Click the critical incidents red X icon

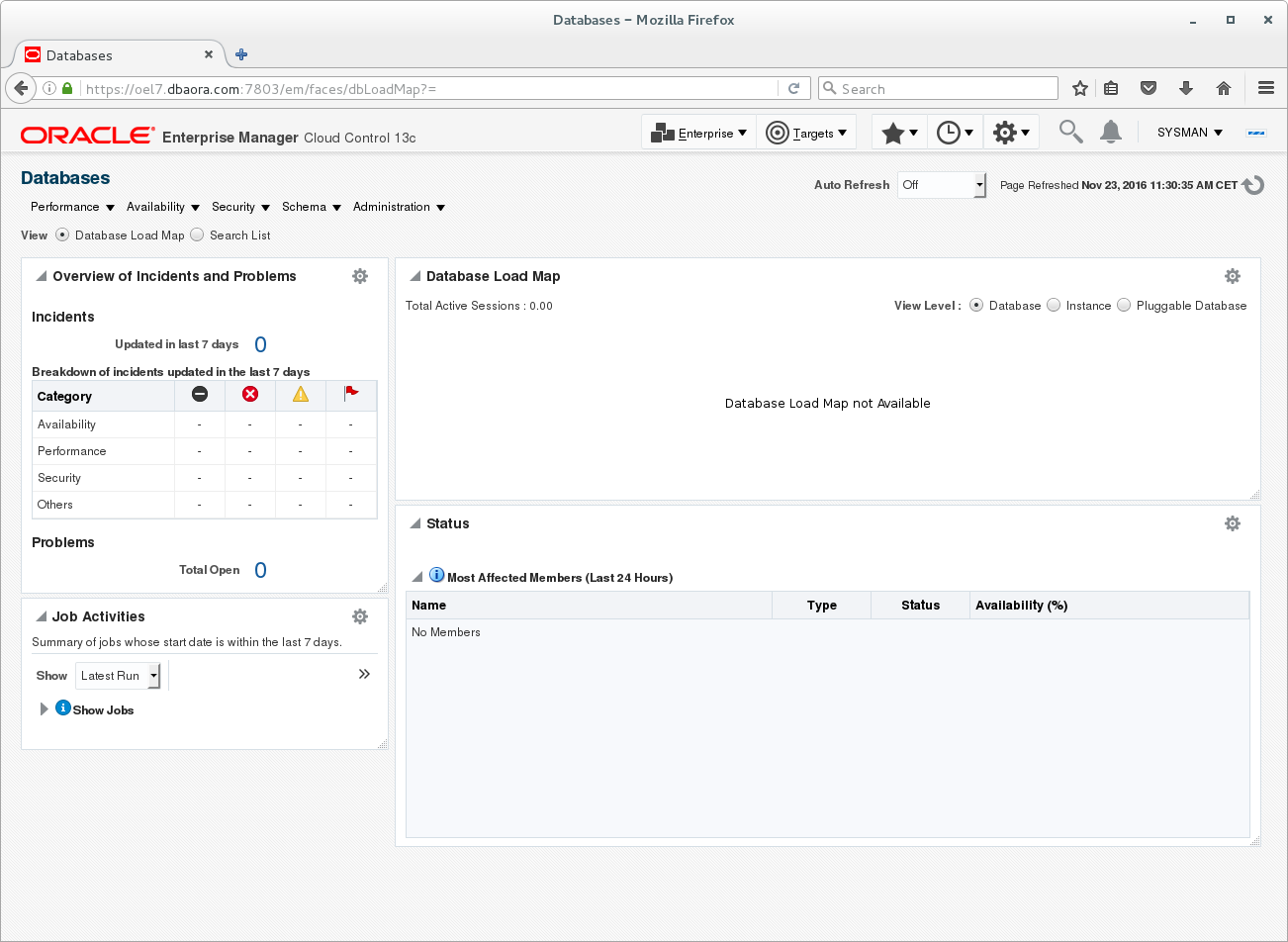click(250, 394)
